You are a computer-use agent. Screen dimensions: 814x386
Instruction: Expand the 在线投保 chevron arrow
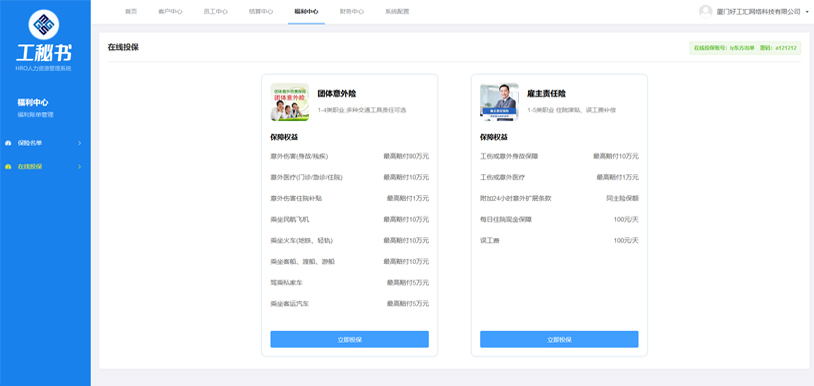click(79, 167)
